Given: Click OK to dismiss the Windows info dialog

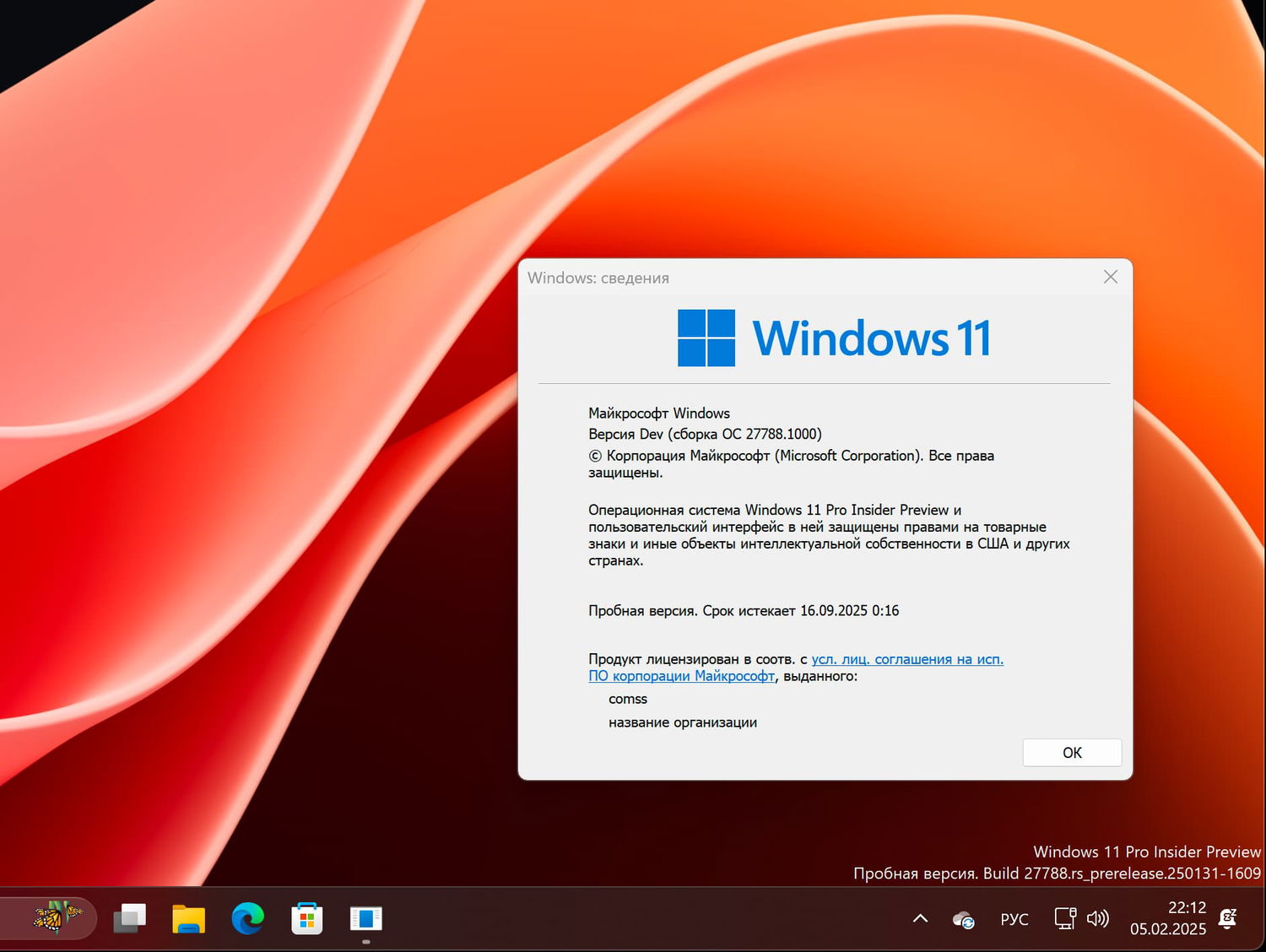Looking at the screenshot, I should [1071, 752].
